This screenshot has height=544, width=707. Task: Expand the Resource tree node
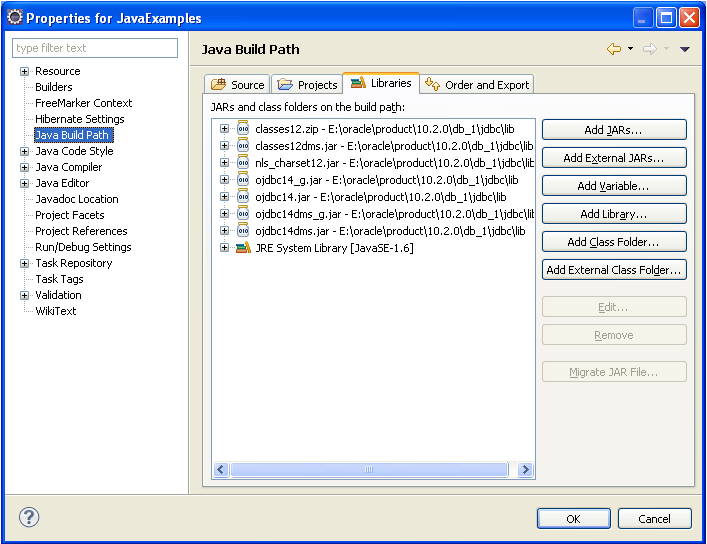[24, 71]
